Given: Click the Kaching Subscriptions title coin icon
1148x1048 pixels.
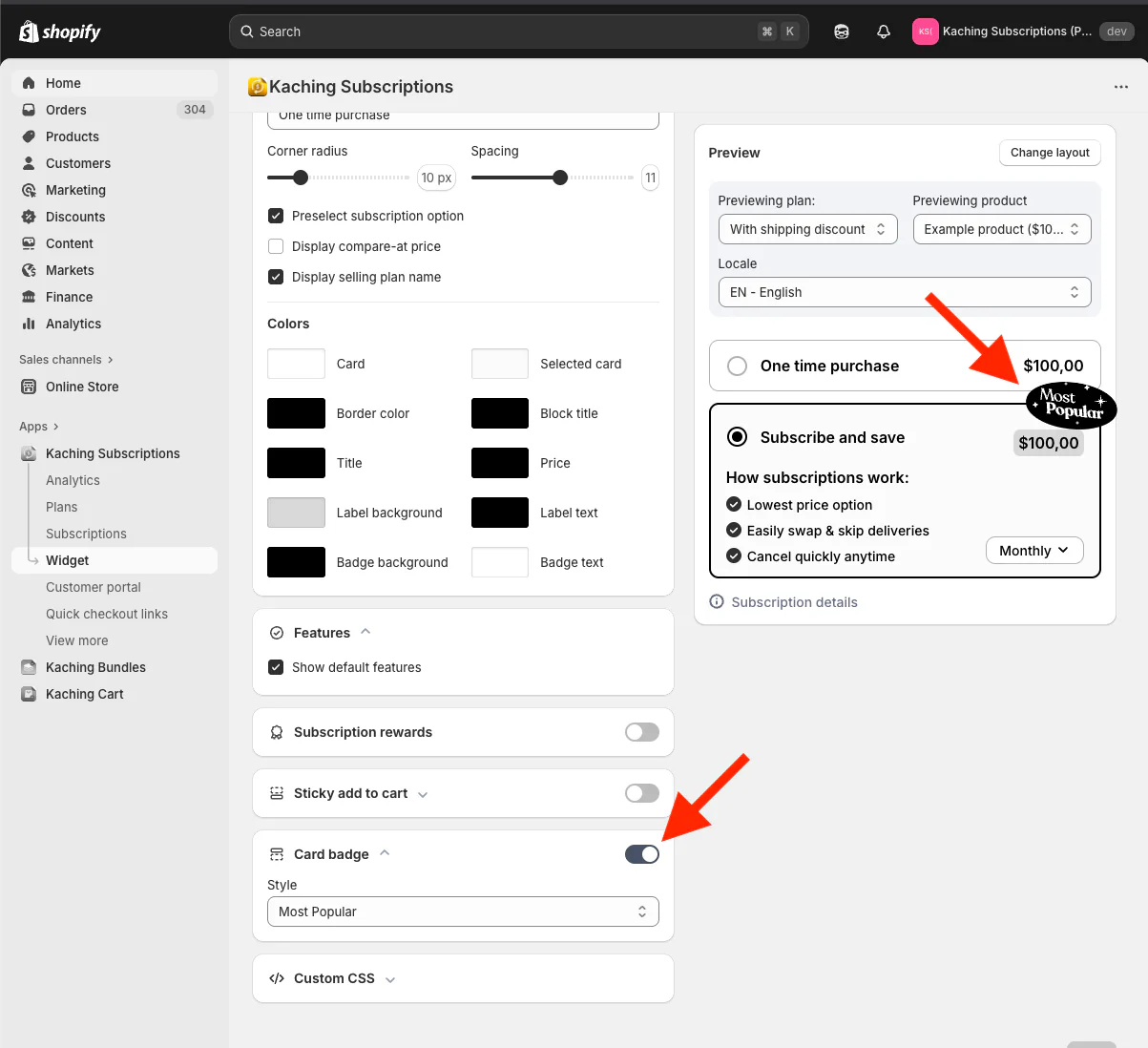Looking at the screenshot, I should 257,87.
